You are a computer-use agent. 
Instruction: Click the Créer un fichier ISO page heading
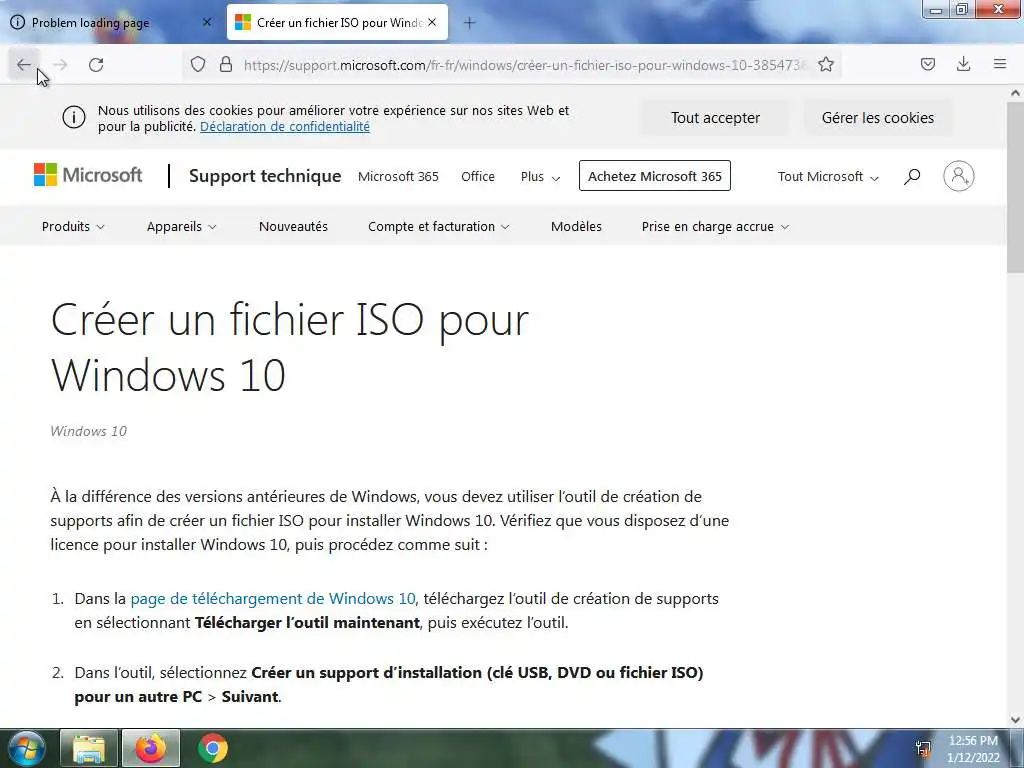[289, 347]
